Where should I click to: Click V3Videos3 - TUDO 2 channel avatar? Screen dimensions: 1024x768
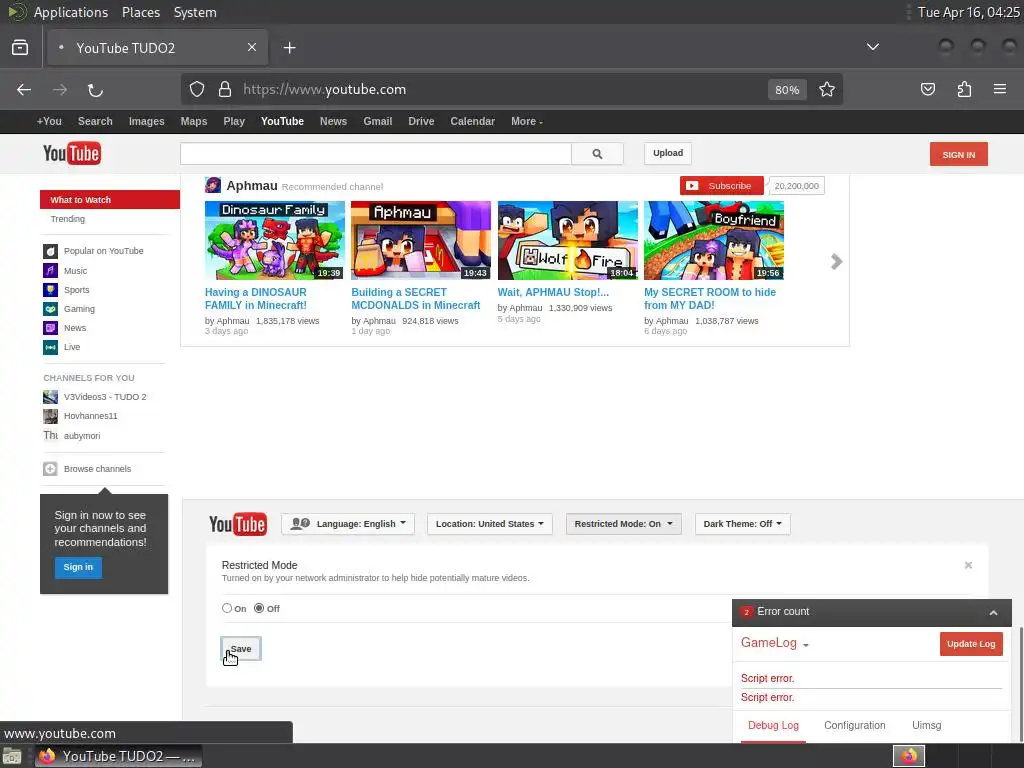tap(50, 397)
